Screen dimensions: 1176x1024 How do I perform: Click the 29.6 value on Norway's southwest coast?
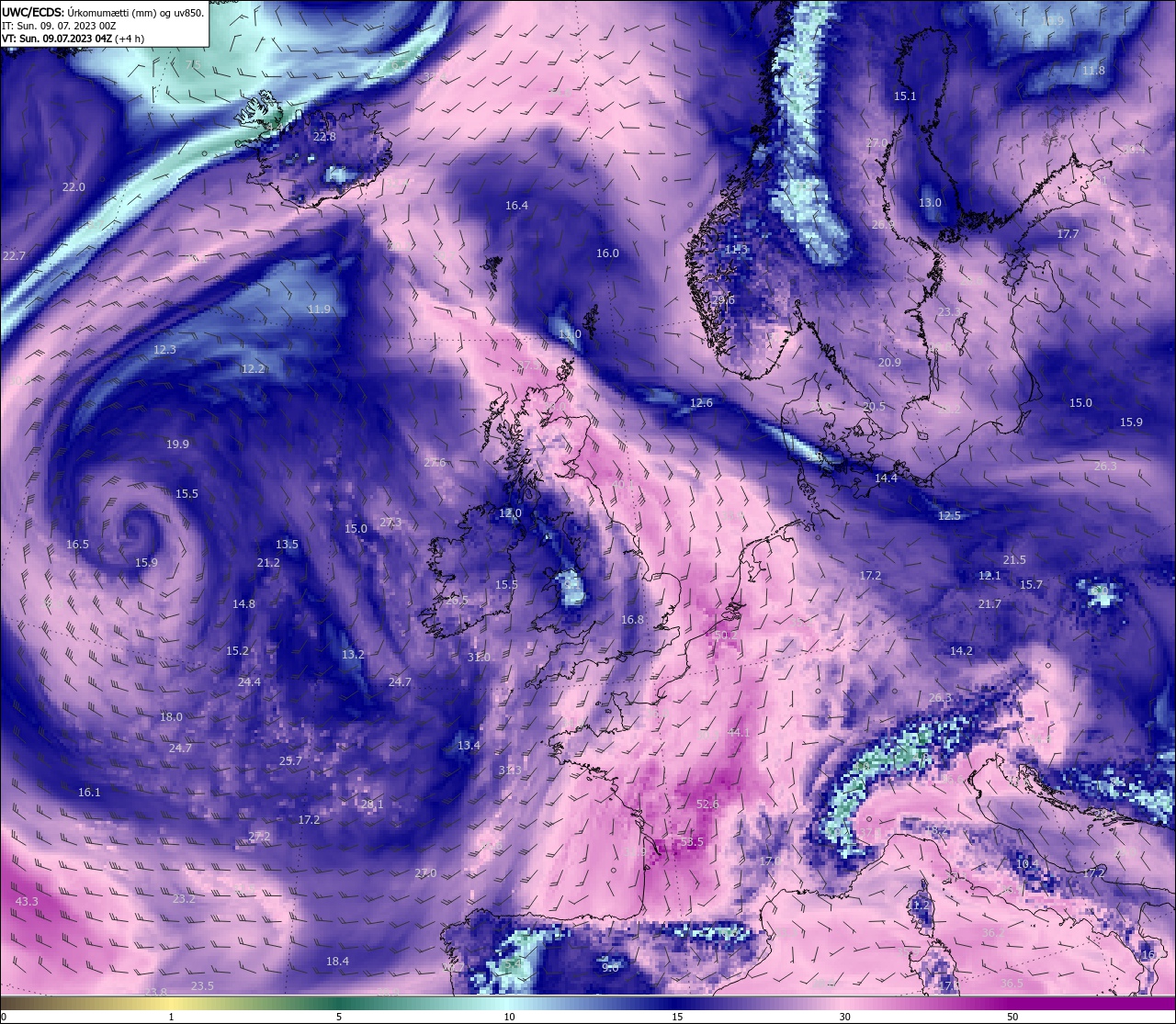pyautogui.click(x=723, y=299)
